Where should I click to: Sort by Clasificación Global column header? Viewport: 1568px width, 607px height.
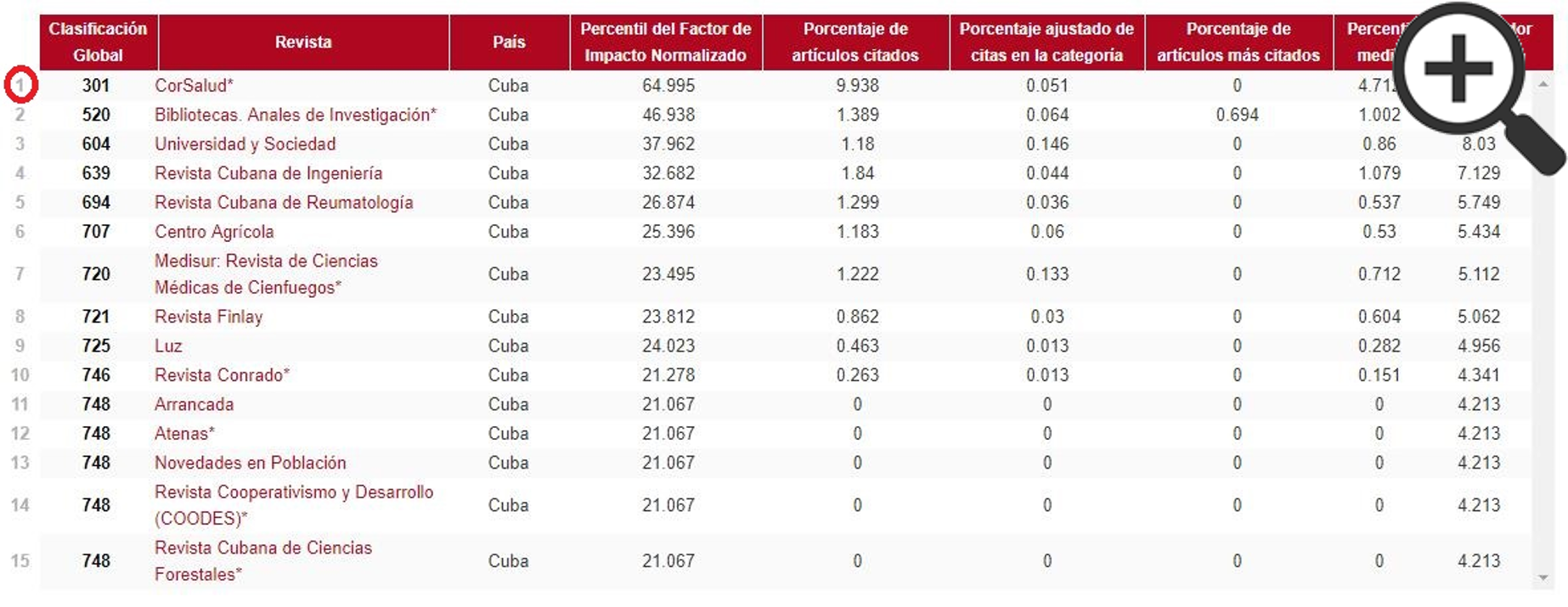tap(98, 42)
